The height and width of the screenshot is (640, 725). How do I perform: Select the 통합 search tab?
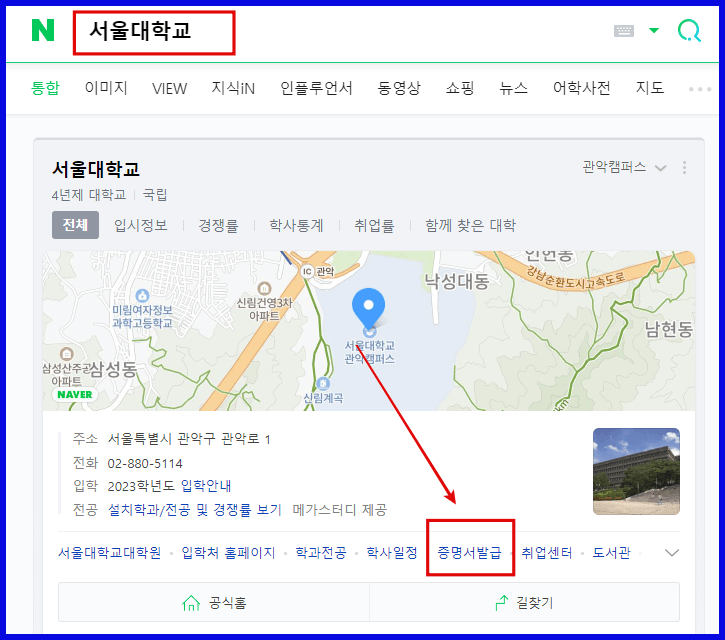pos(45,88)
